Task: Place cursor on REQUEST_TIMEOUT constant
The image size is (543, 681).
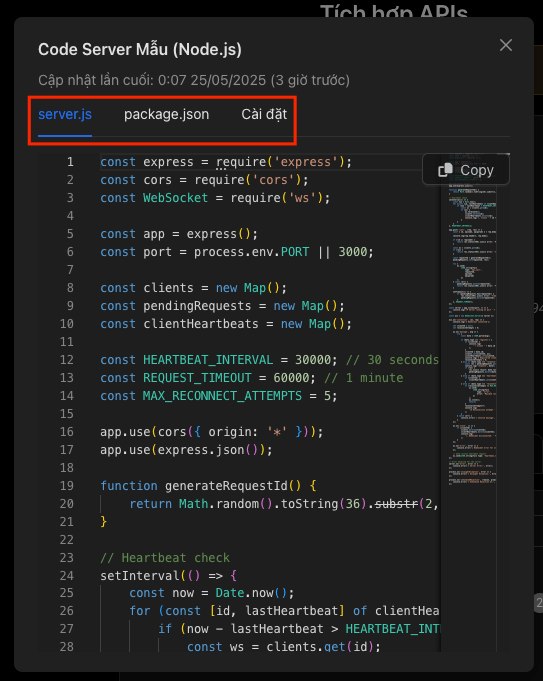Action: pyautogui.click(x=197, y=378)
